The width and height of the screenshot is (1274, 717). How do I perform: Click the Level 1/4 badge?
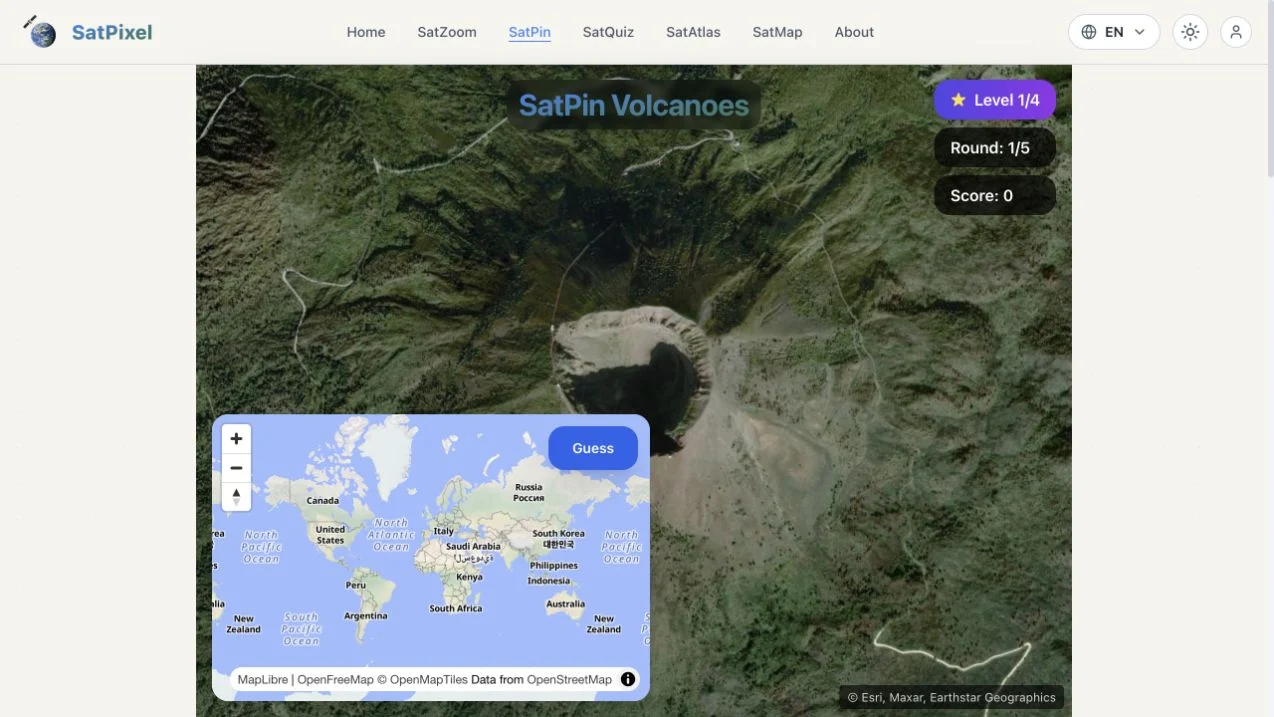[x=995, y=100]
